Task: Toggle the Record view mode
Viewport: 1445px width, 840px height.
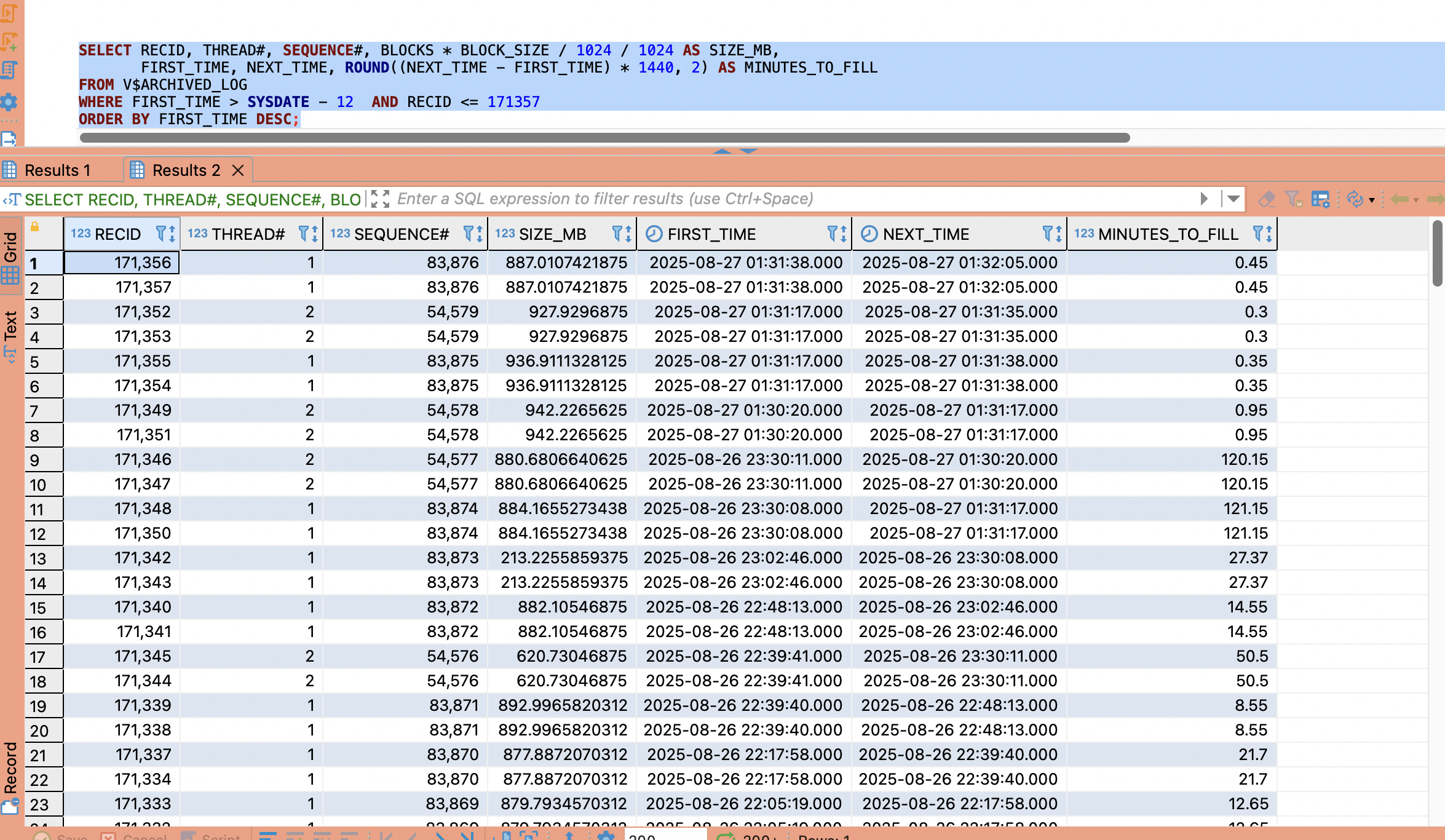Action: click(x=10, y=776)
